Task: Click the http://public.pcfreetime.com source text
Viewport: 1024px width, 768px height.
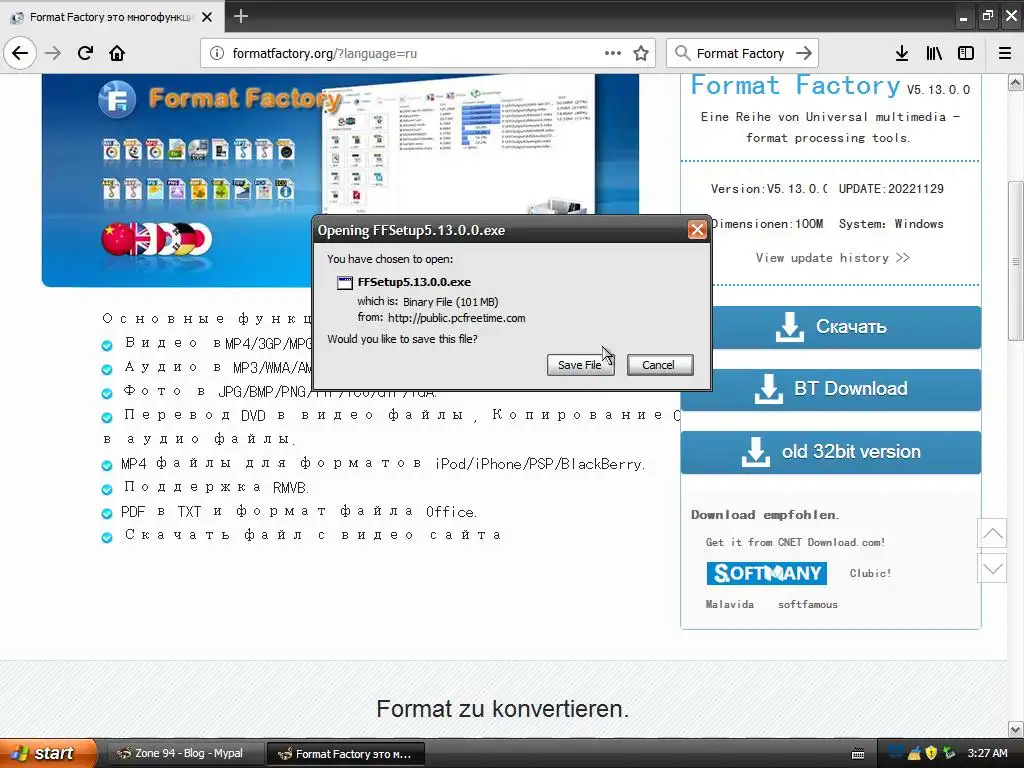Action: 456,318
